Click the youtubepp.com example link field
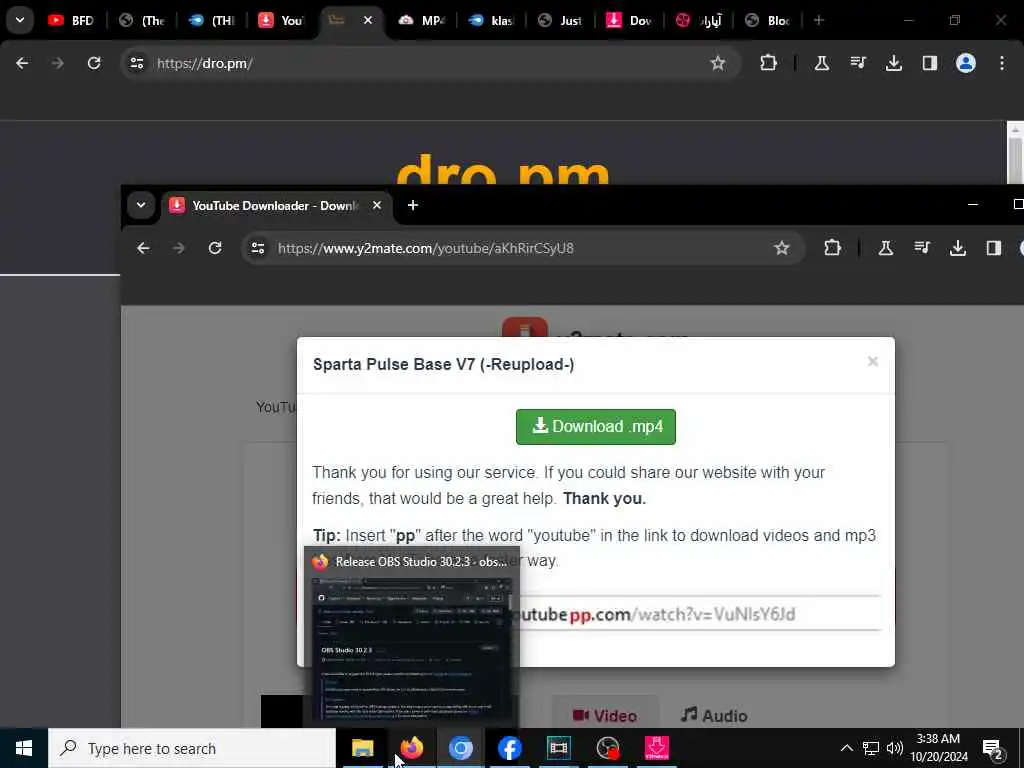The height and width of the screenshot is (768, 1024). click(x=700, y=614)
